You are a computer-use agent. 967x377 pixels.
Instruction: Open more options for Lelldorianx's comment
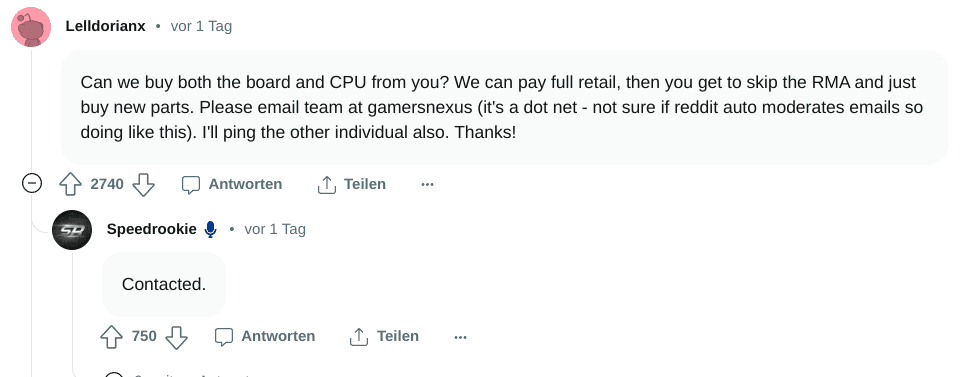point(427,184)
